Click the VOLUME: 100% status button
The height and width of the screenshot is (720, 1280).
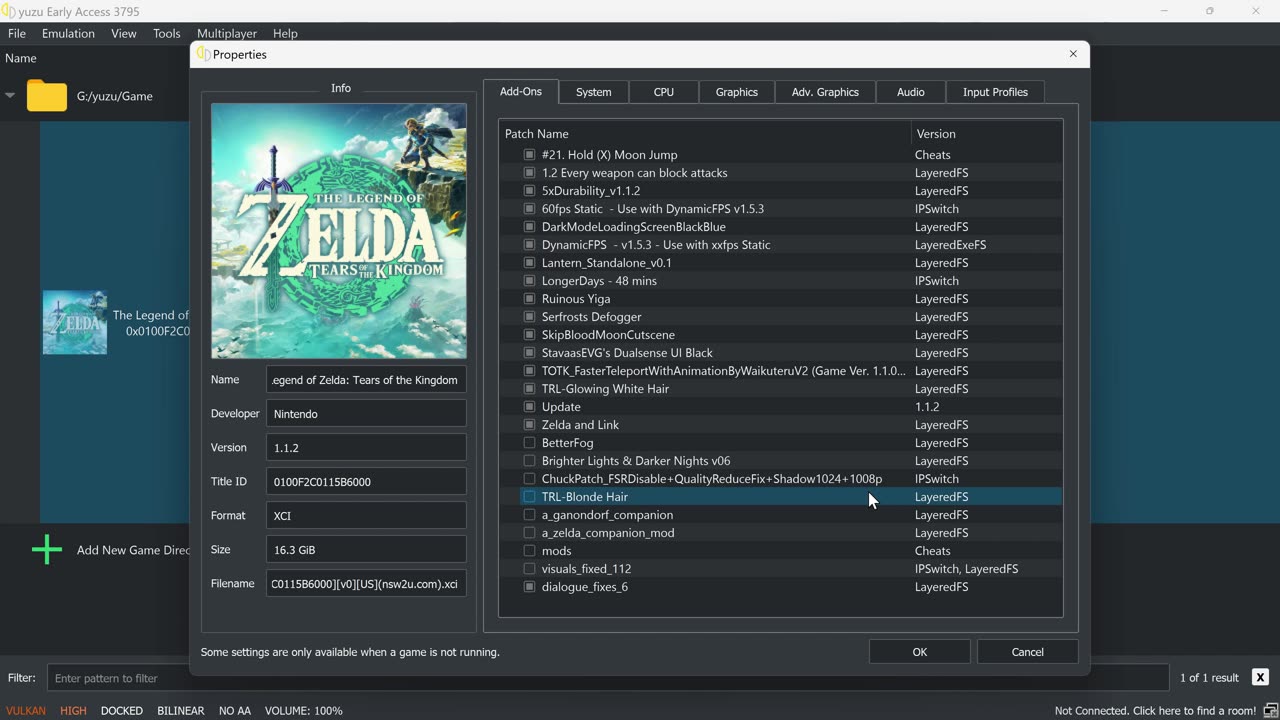pyautogui.click(x=303, y=711)
